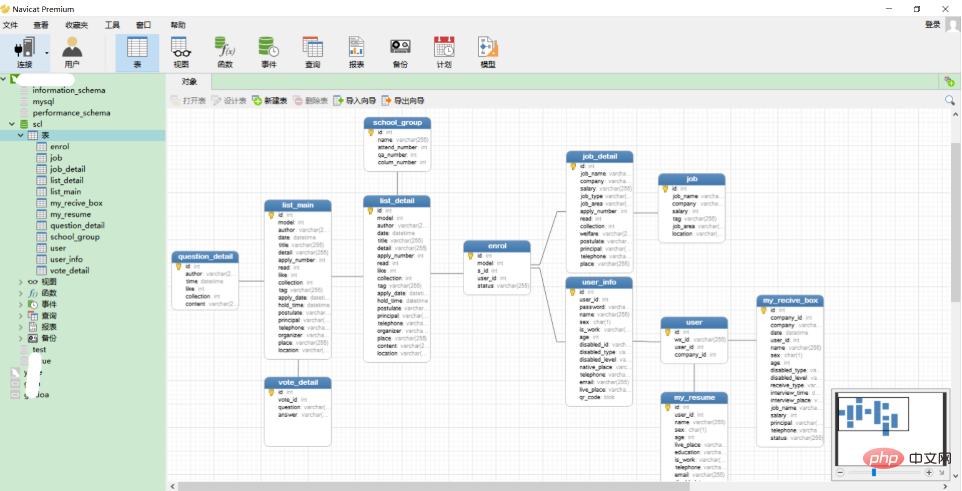Open the 函数 functions toolbar icon
Image resolution: width=962 pixels, height=491 pixels.
(225, 53)
